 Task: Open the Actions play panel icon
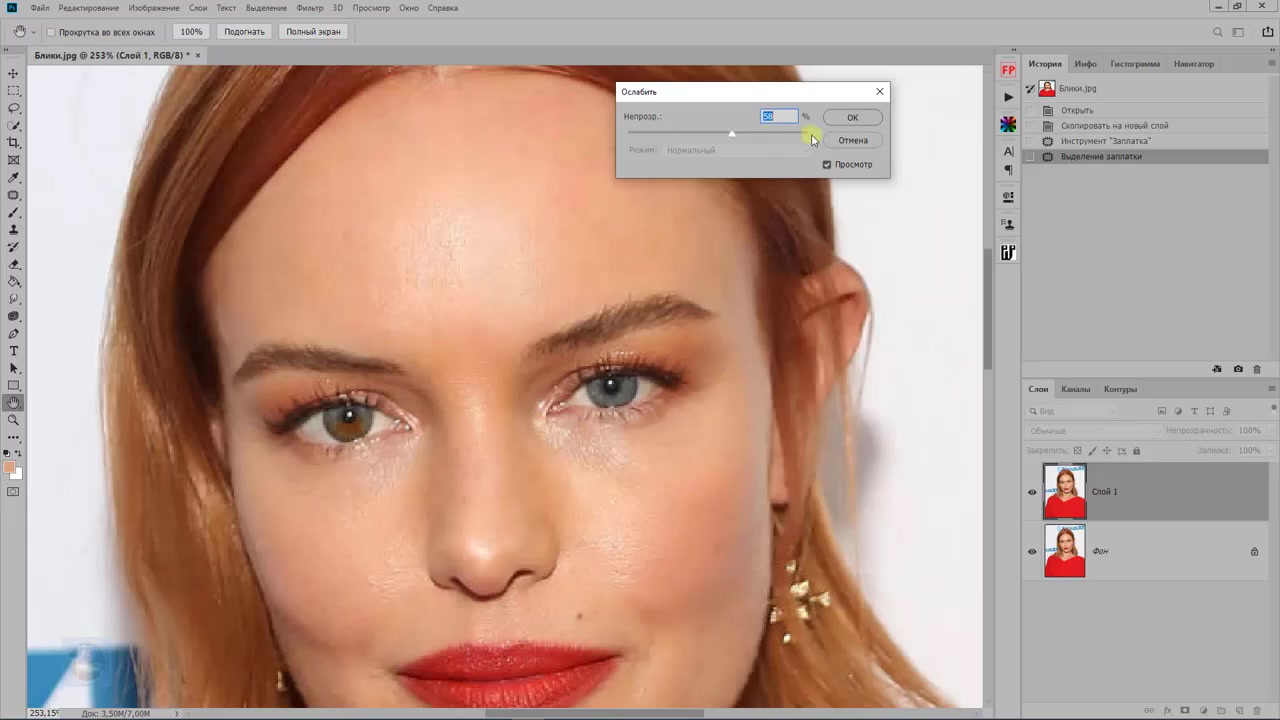(1008, 97)
